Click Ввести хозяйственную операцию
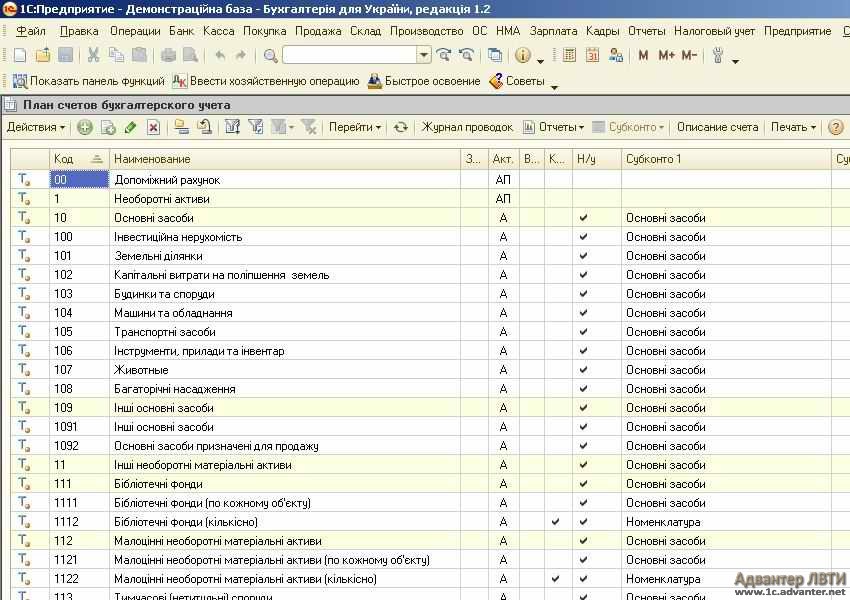Screen dimensions: 850x600 (x=266, y=81)
